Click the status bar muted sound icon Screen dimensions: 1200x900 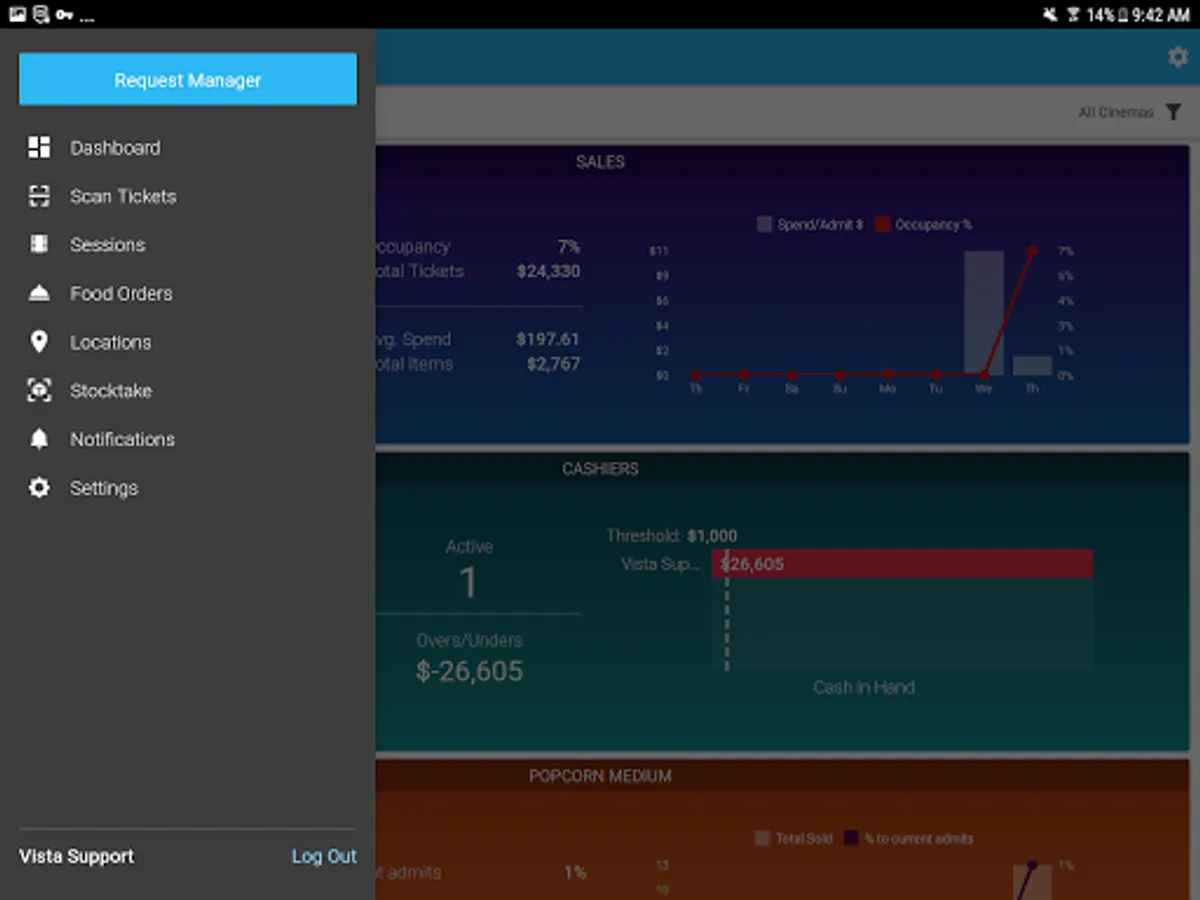tap(1049, 15)
